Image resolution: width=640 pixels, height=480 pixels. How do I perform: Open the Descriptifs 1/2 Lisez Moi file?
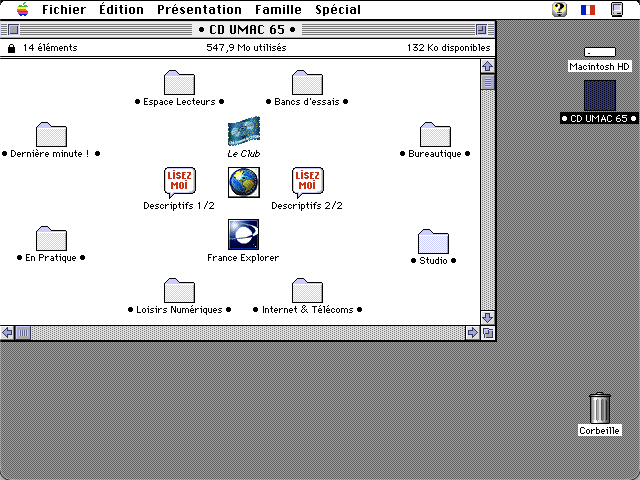click(180, 182)
